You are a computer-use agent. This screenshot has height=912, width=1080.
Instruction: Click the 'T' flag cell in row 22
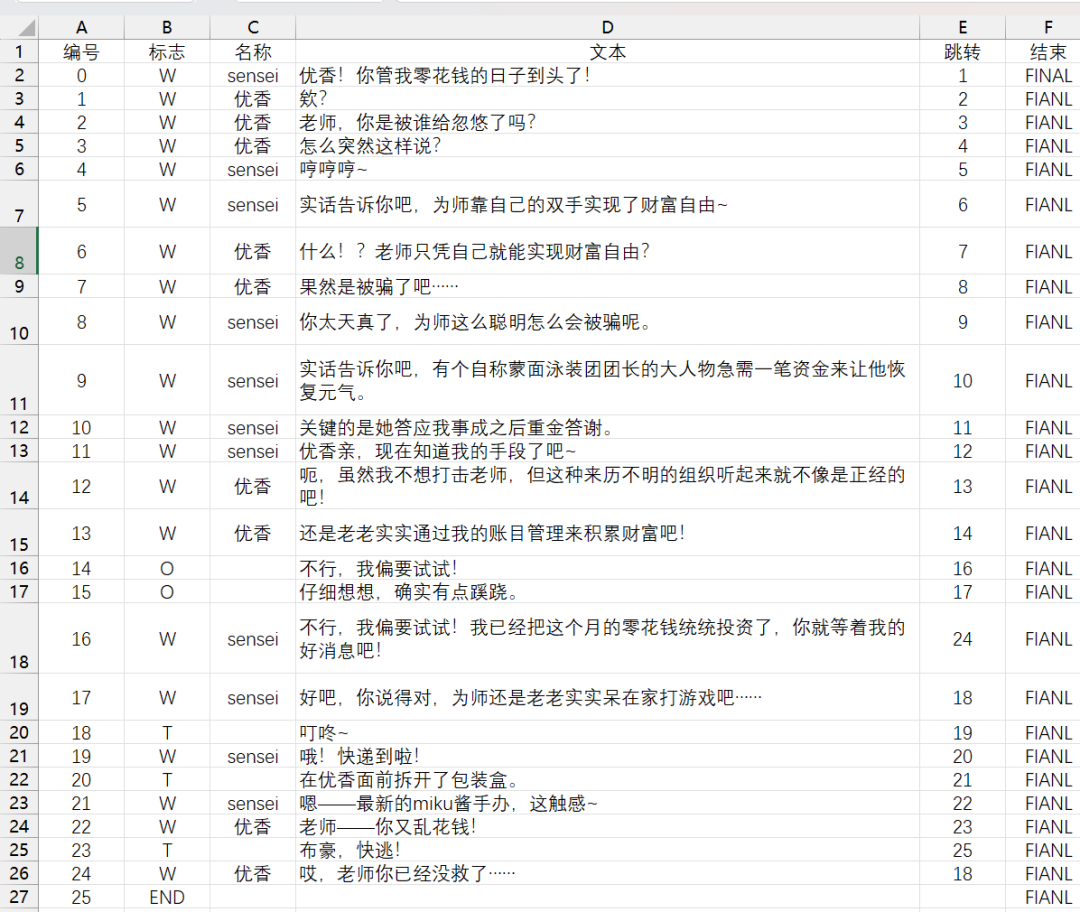pos(167,779)
